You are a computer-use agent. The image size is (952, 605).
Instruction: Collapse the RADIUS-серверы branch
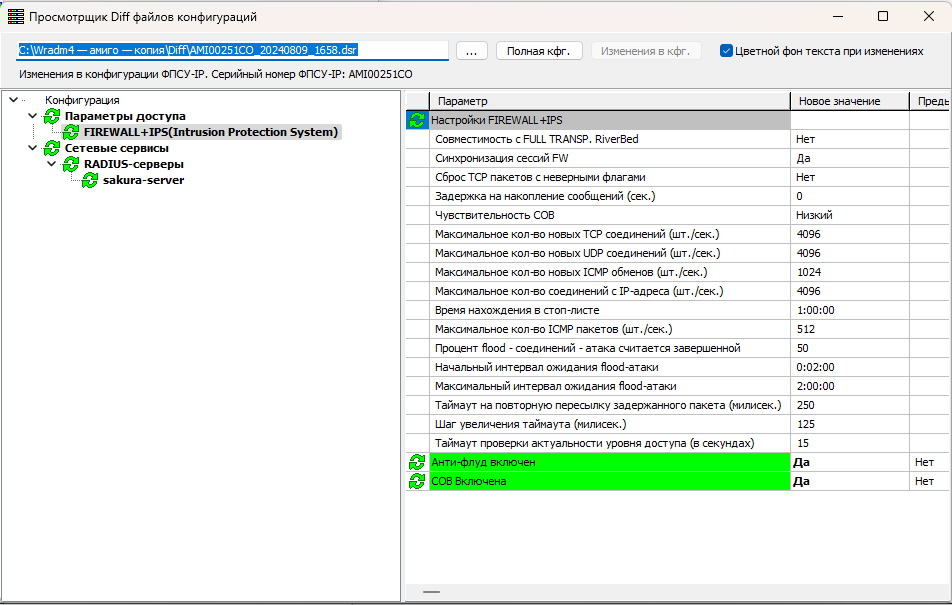(51, 164)
